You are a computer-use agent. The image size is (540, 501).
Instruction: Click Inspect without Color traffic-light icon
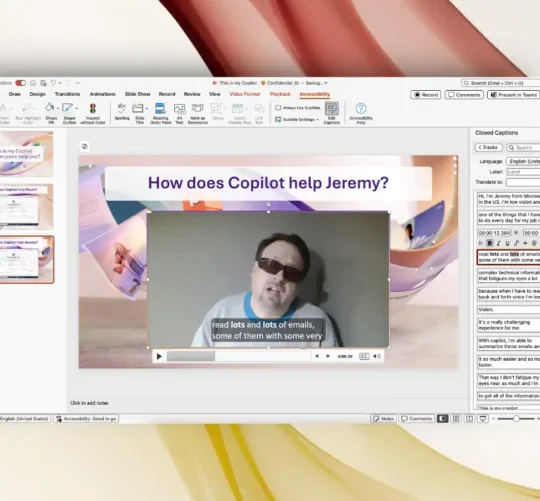click(x=93, y=108)
